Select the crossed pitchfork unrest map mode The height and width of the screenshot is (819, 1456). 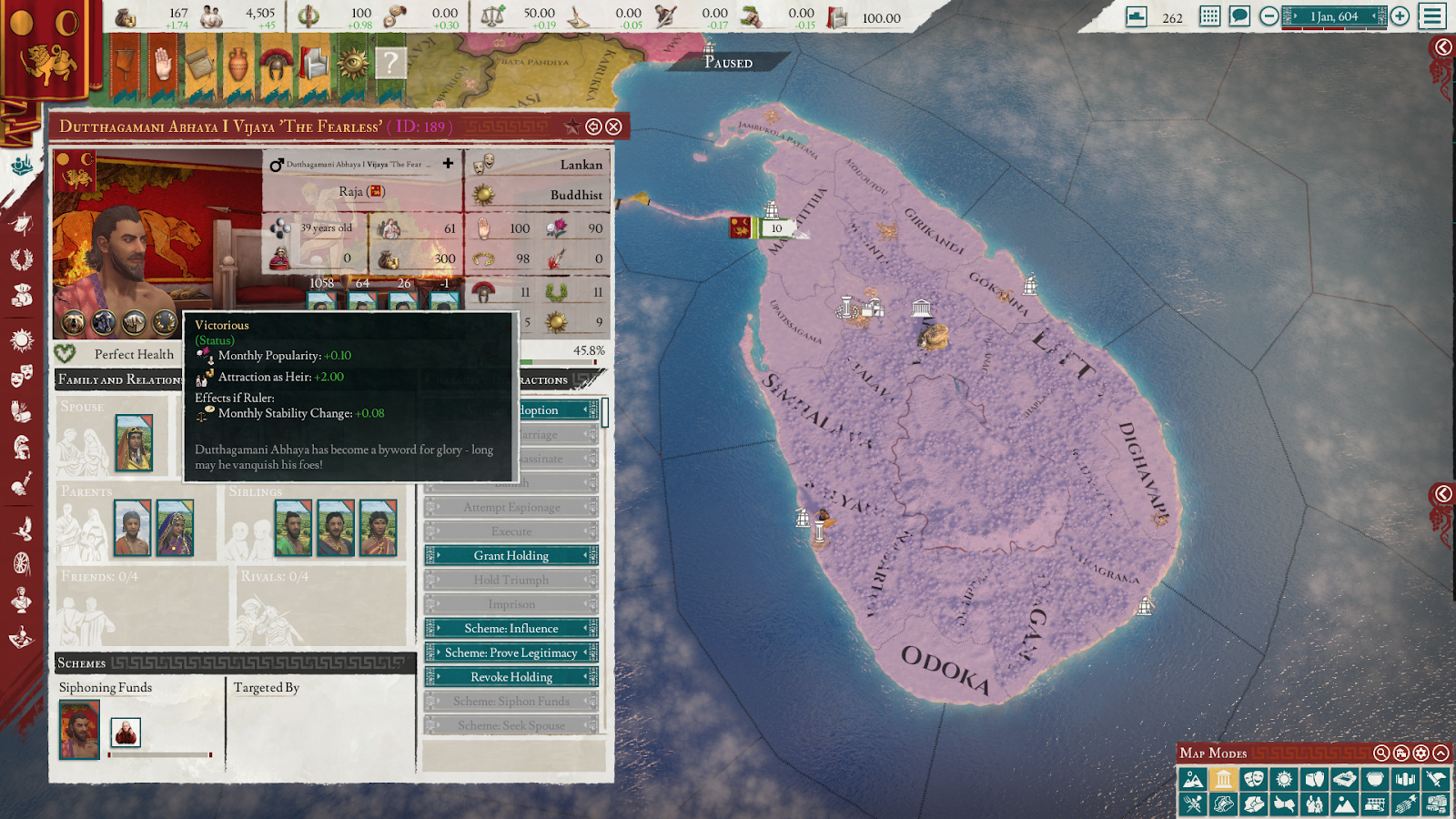1193,804
